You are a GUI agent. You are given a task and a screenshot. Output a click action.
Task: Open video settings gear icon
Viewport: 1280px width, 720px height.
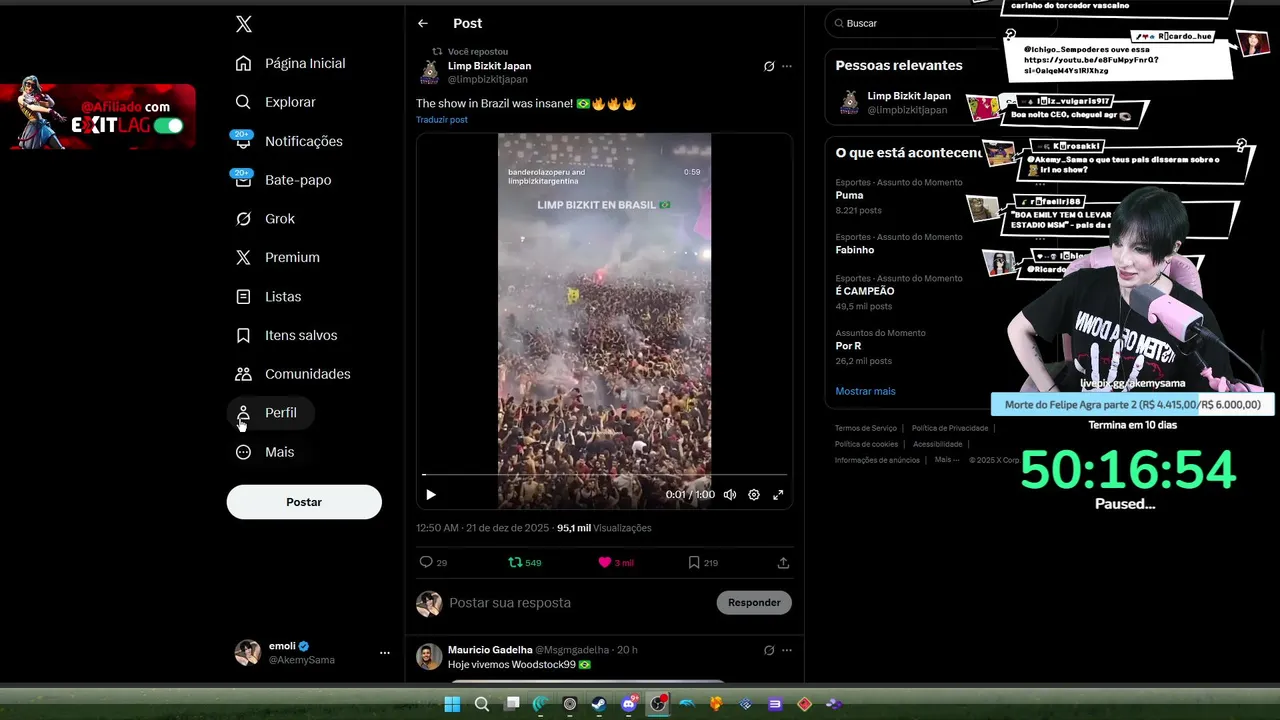pos(754,495)
